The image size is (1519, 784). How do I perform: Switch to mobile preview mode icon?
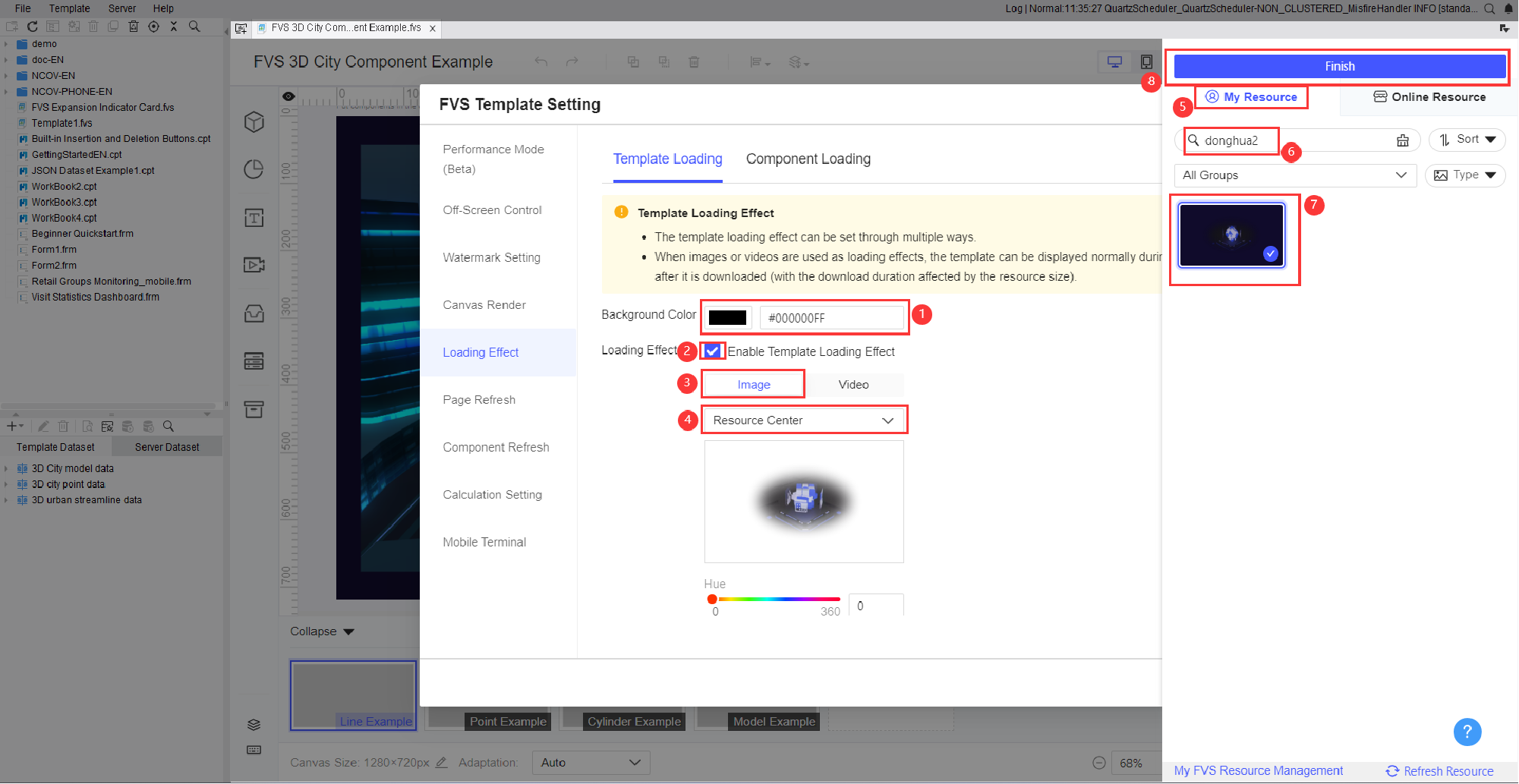(1146, 61)
